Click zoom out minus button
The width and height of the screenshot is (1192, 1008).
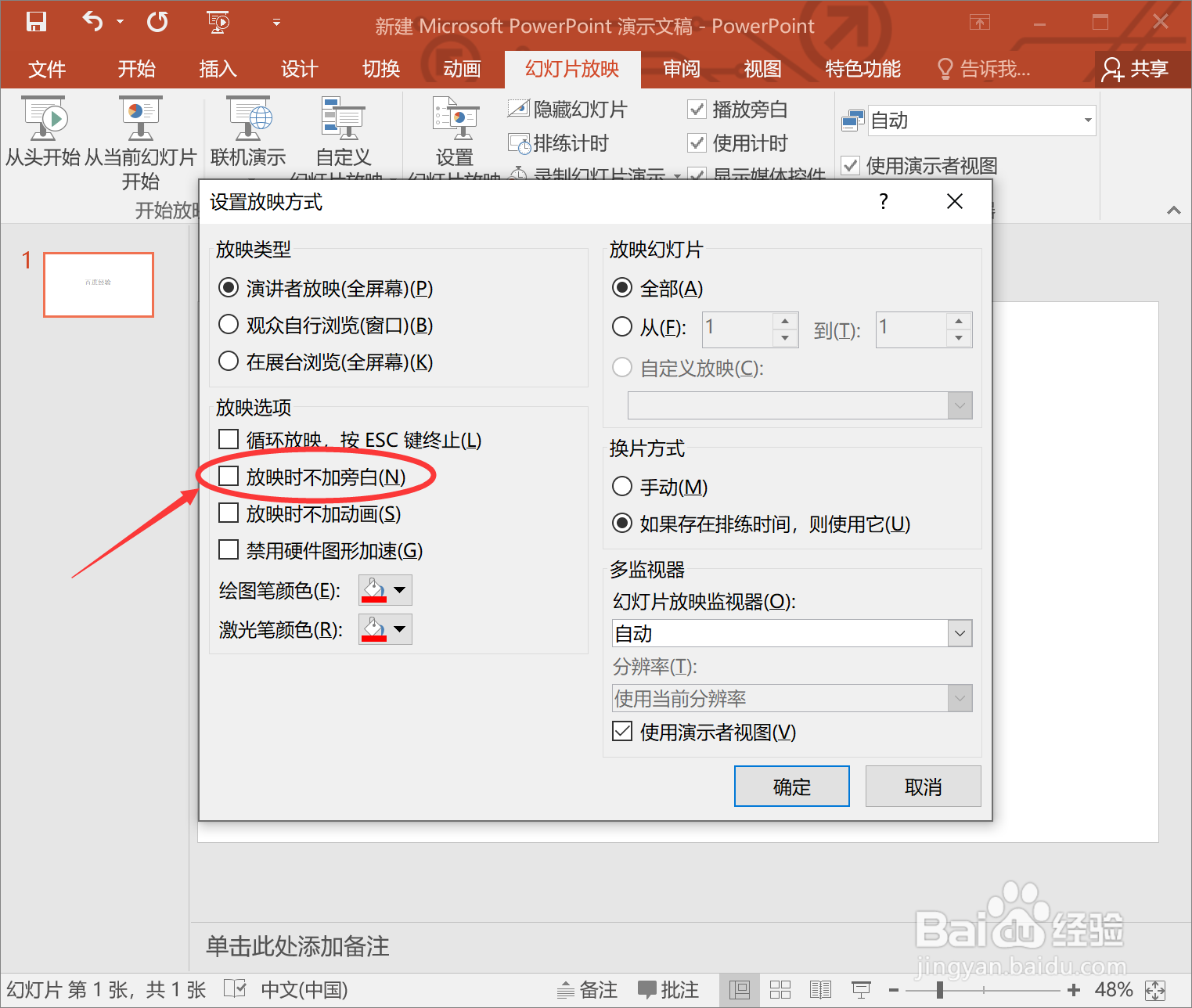[x=894, y=990]
